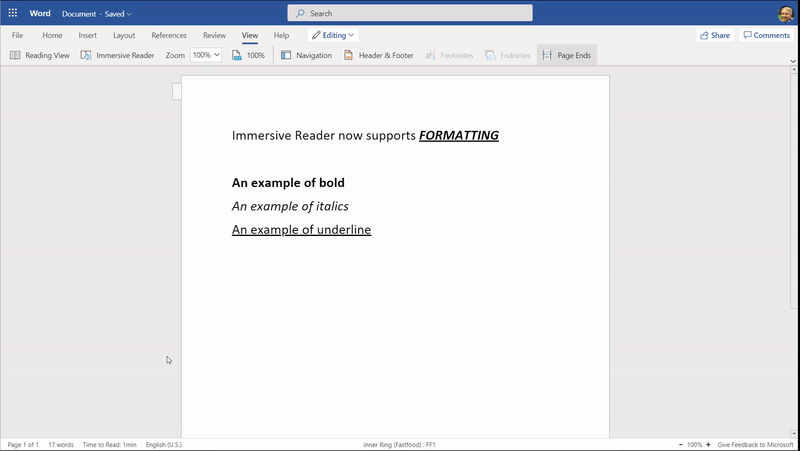
Task: Open Header & Footer editing
Action: [379, 55]
